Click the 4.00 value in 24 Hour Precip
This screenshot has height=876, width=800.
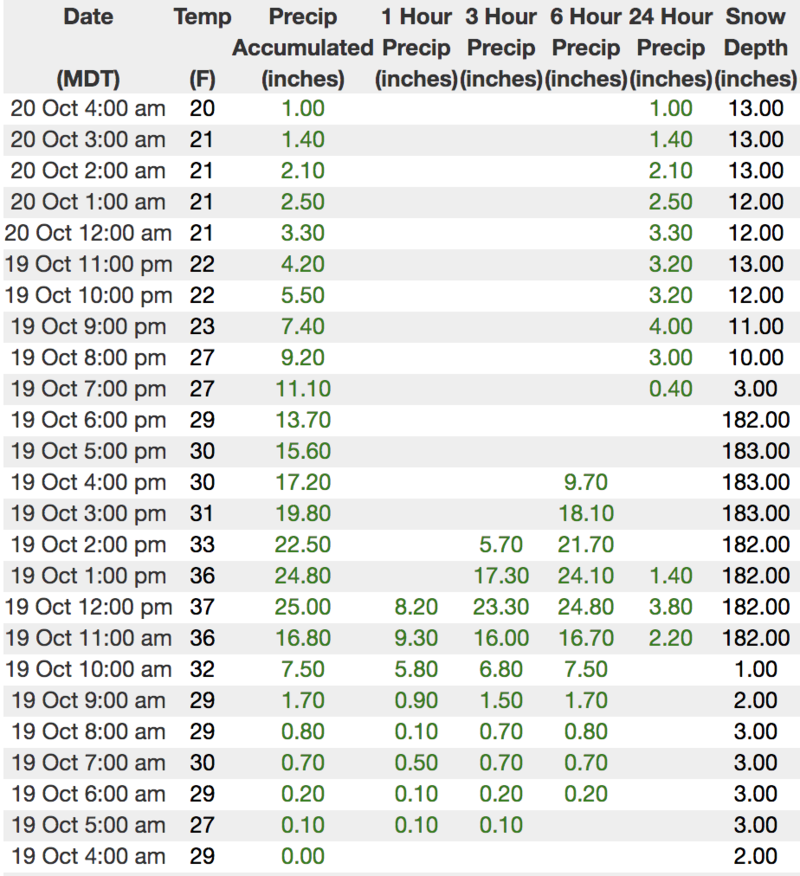[671, 327]
